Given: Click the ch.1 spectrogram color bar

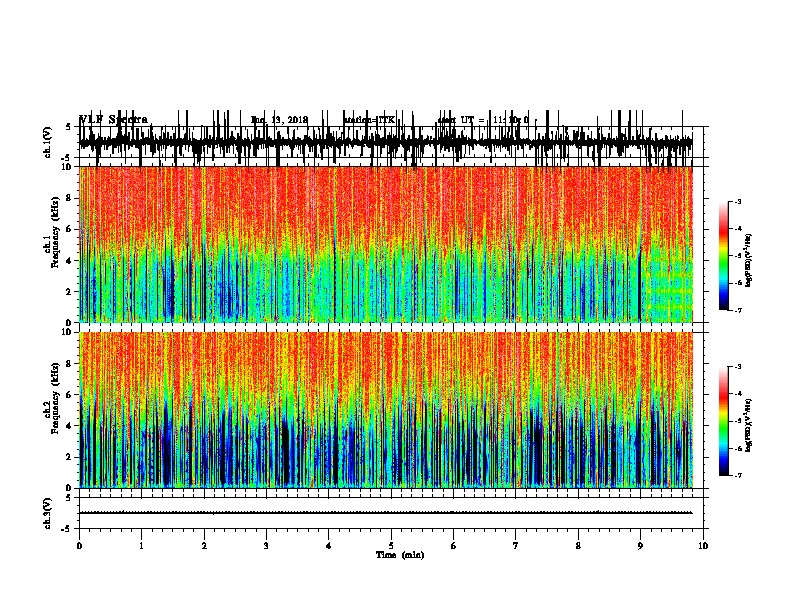Looking at the screenshot, I should pyautogui.click(x=723, y=256).
